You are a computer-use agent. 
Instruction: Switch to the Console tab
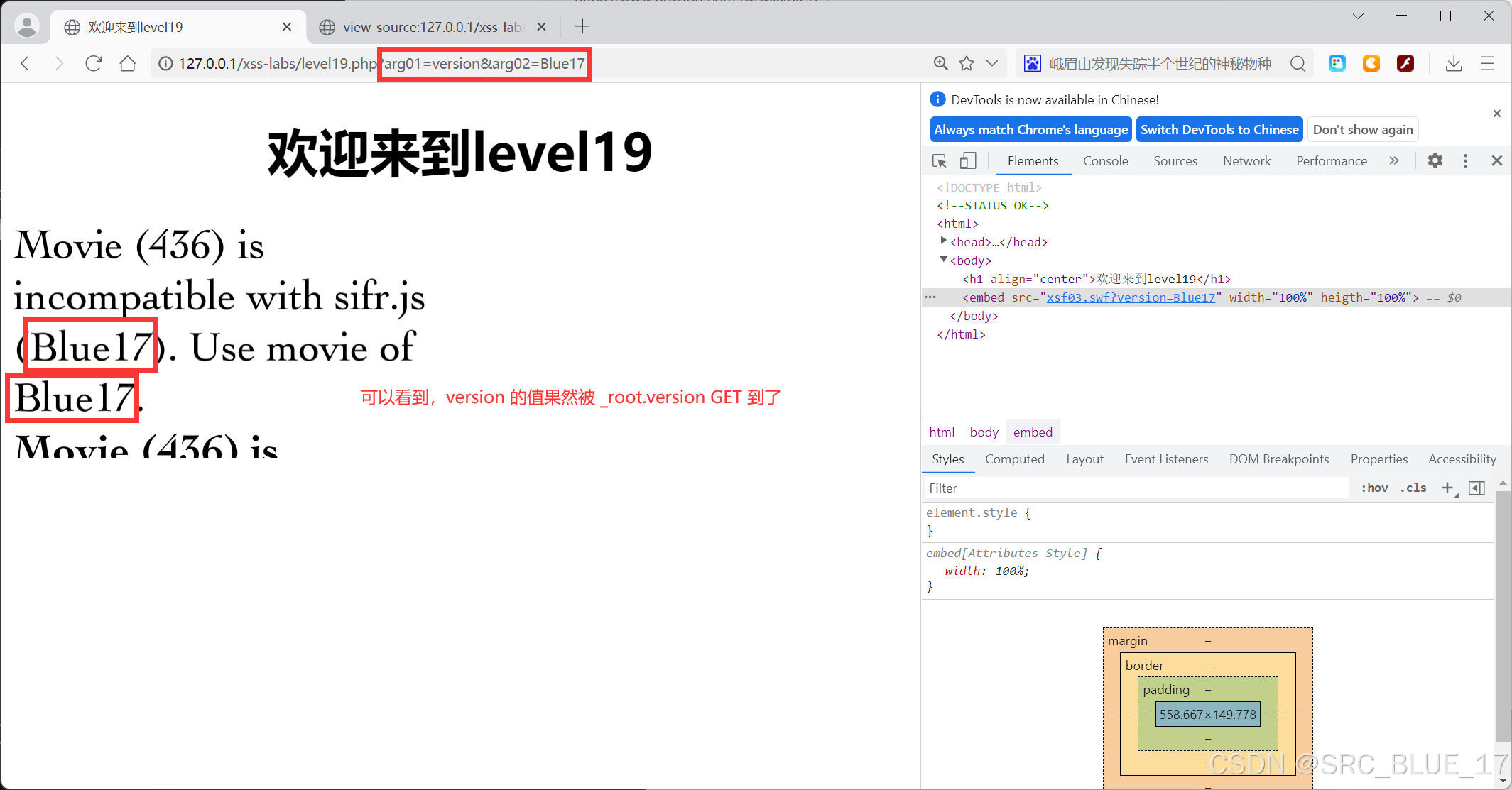pyautogui.click(x=1105, y=160)
